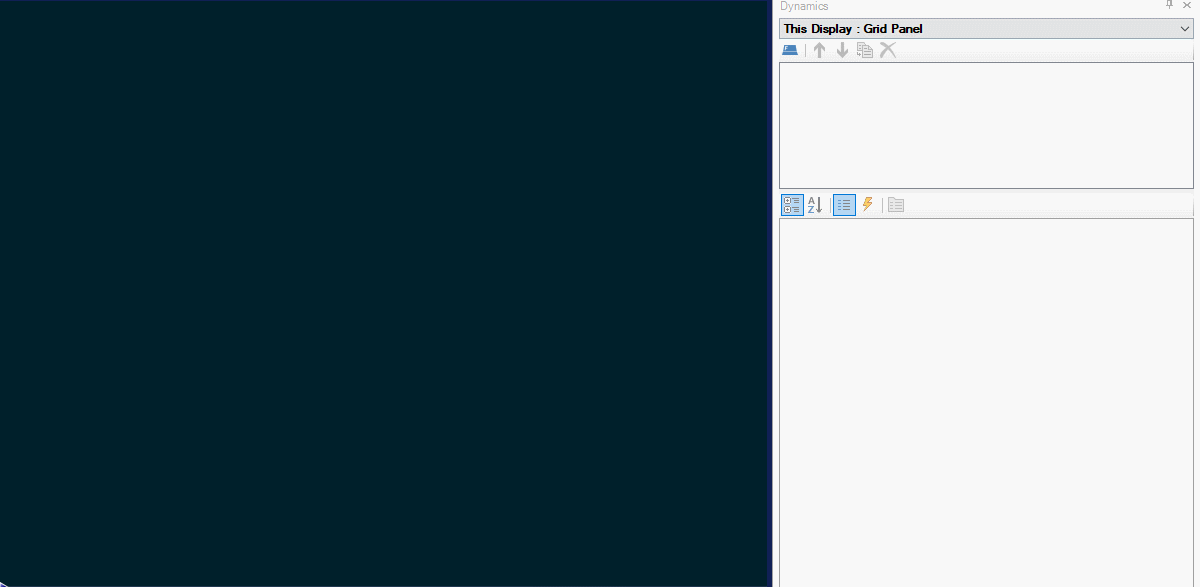1200x587 pixels.
Task: Toggle the Properties list button
Action: pyautogui.click(x=844, y=205)
